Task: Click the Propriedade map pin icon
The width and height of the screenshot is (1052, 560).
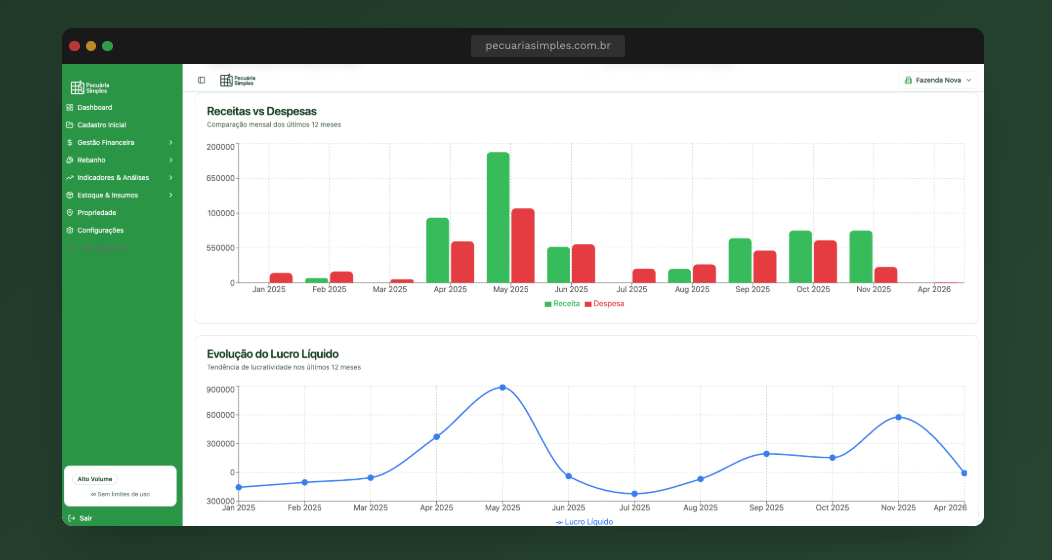Action: 69,212
